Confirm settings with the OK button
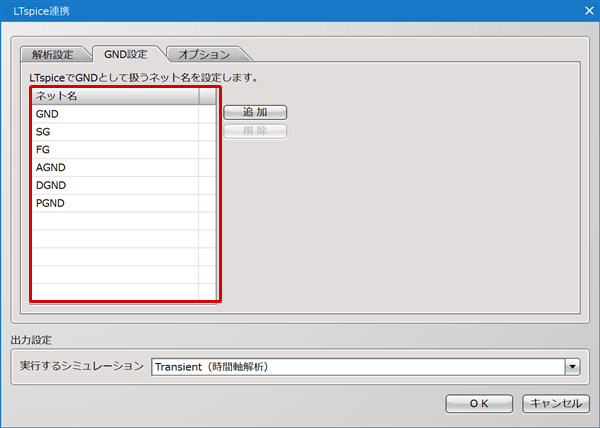This screenshot has width=600, height=428. tap(479, 403)
